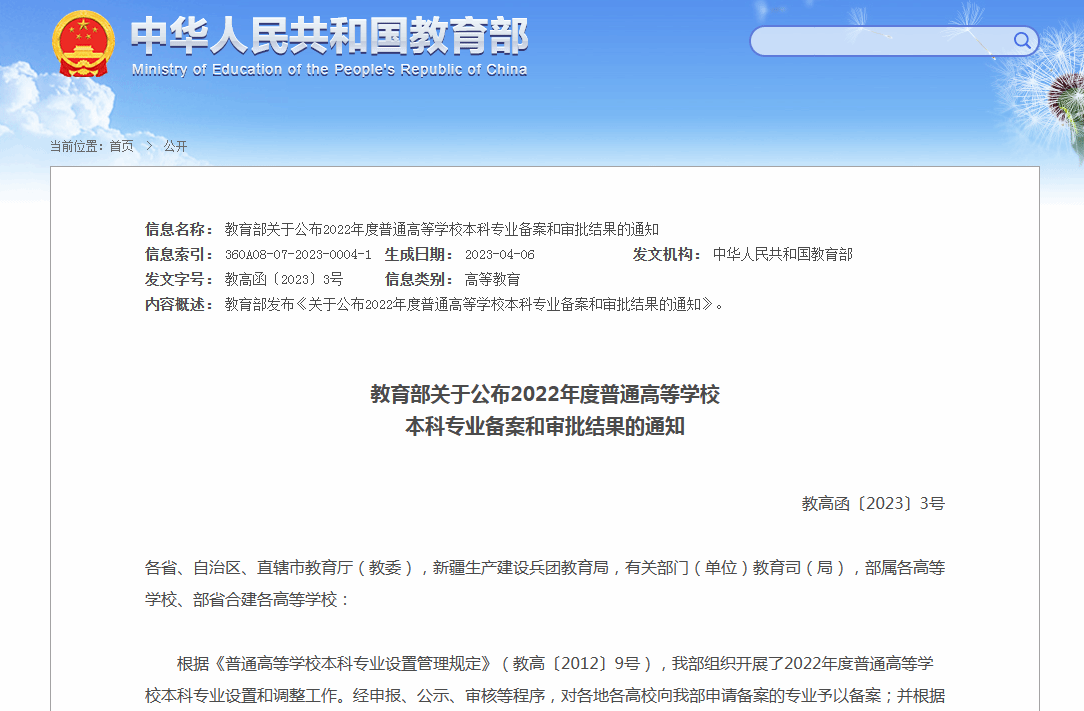Click the index number 360A08-07-2023-0004-1
Viewport: 1084px width, 711px height.
pyautogui.click(x=297, y=255)
